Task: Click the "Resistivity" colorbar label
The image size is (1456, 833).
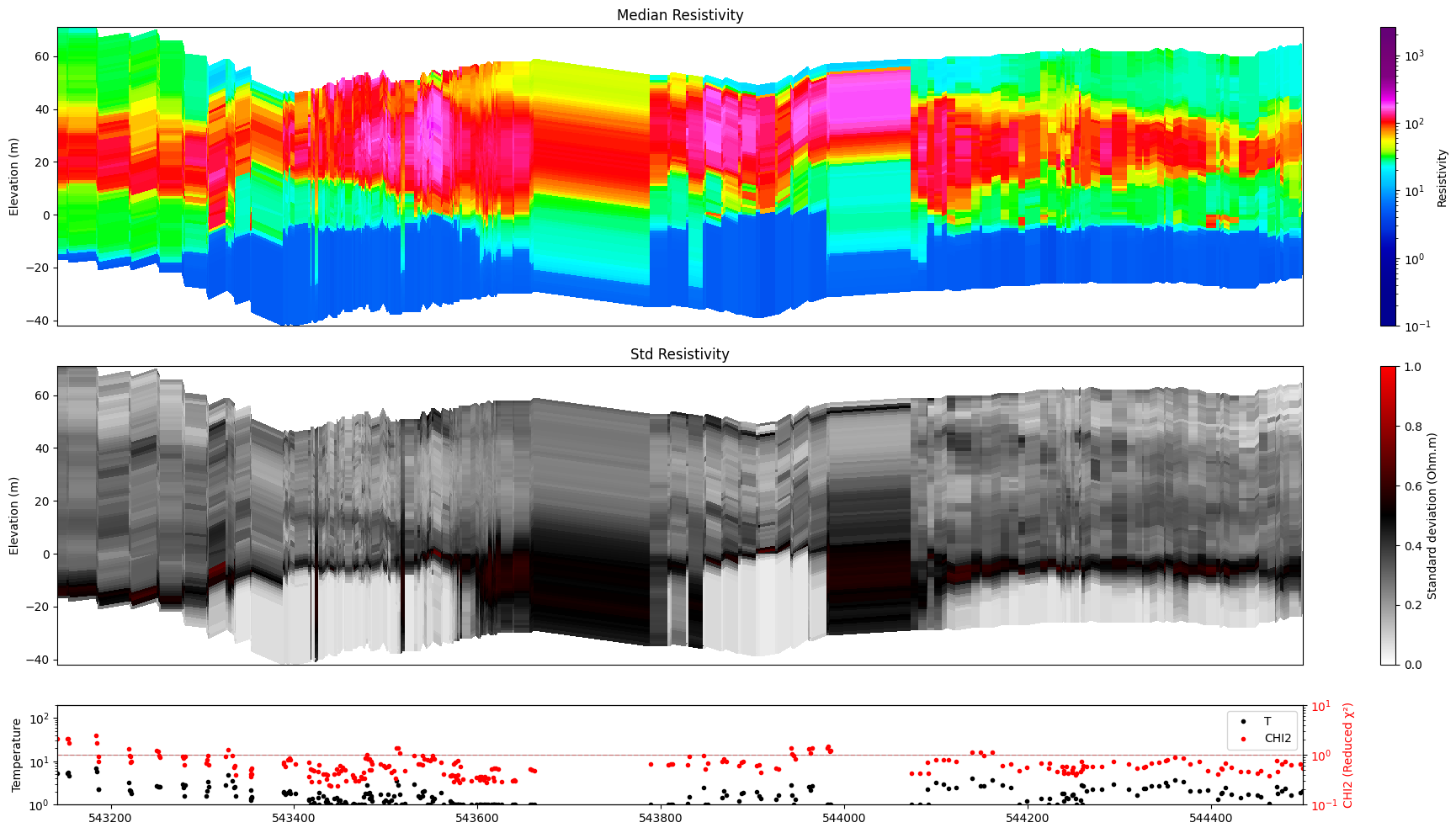Action: point(1442,177)
